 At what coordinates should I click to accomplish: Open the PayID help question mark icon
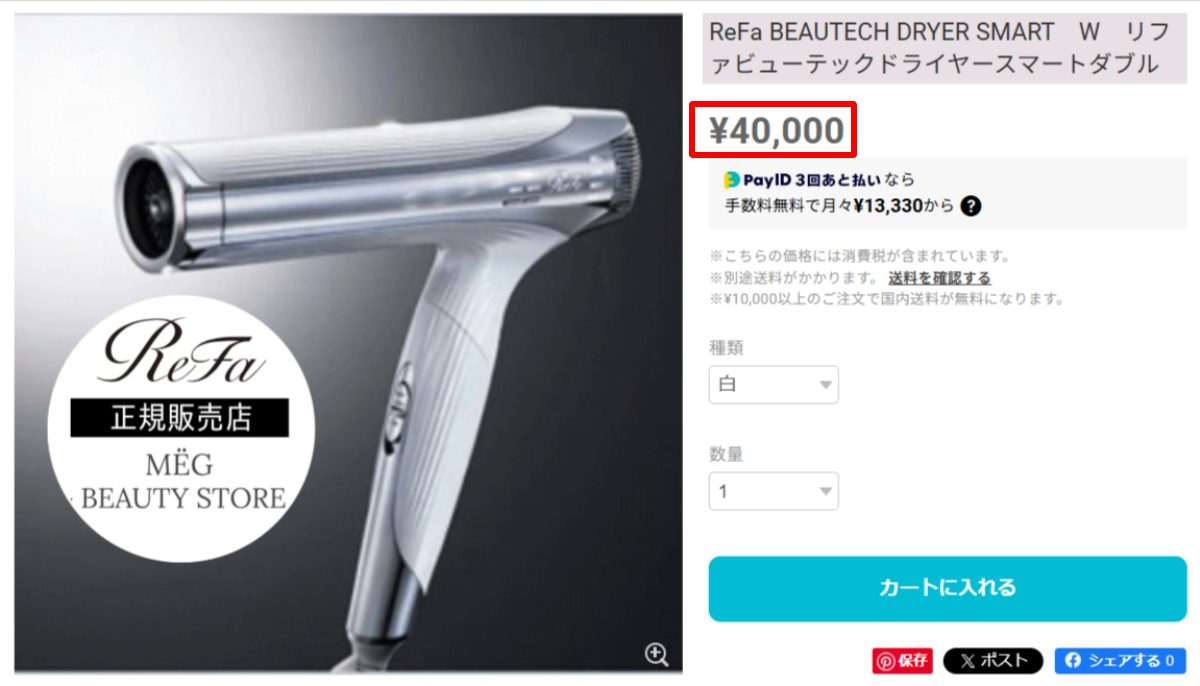pos(970,207)
